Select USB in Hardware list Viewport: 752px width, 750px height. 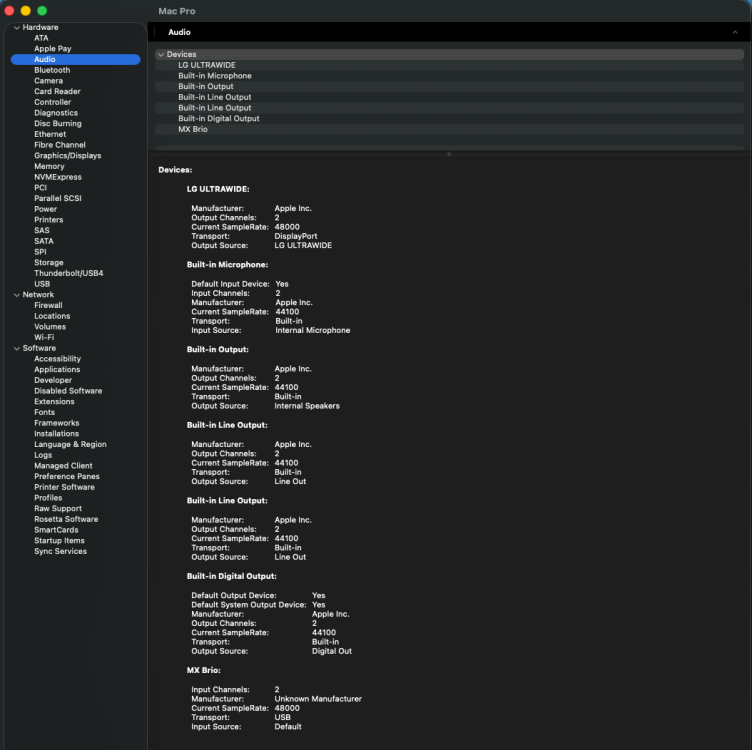point(42,284)
